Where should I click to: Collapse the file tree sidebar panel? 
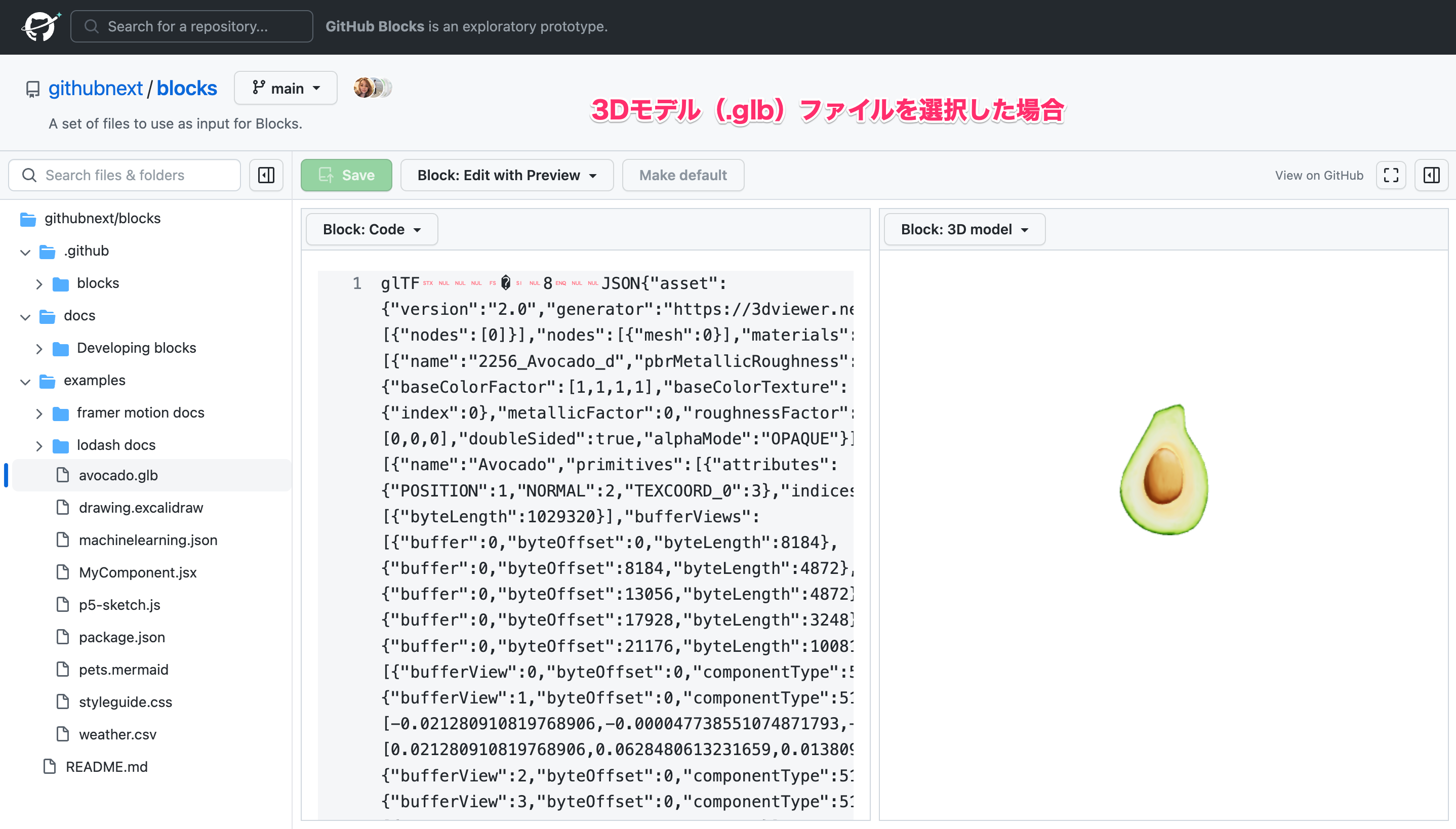(x=266, y=175)
